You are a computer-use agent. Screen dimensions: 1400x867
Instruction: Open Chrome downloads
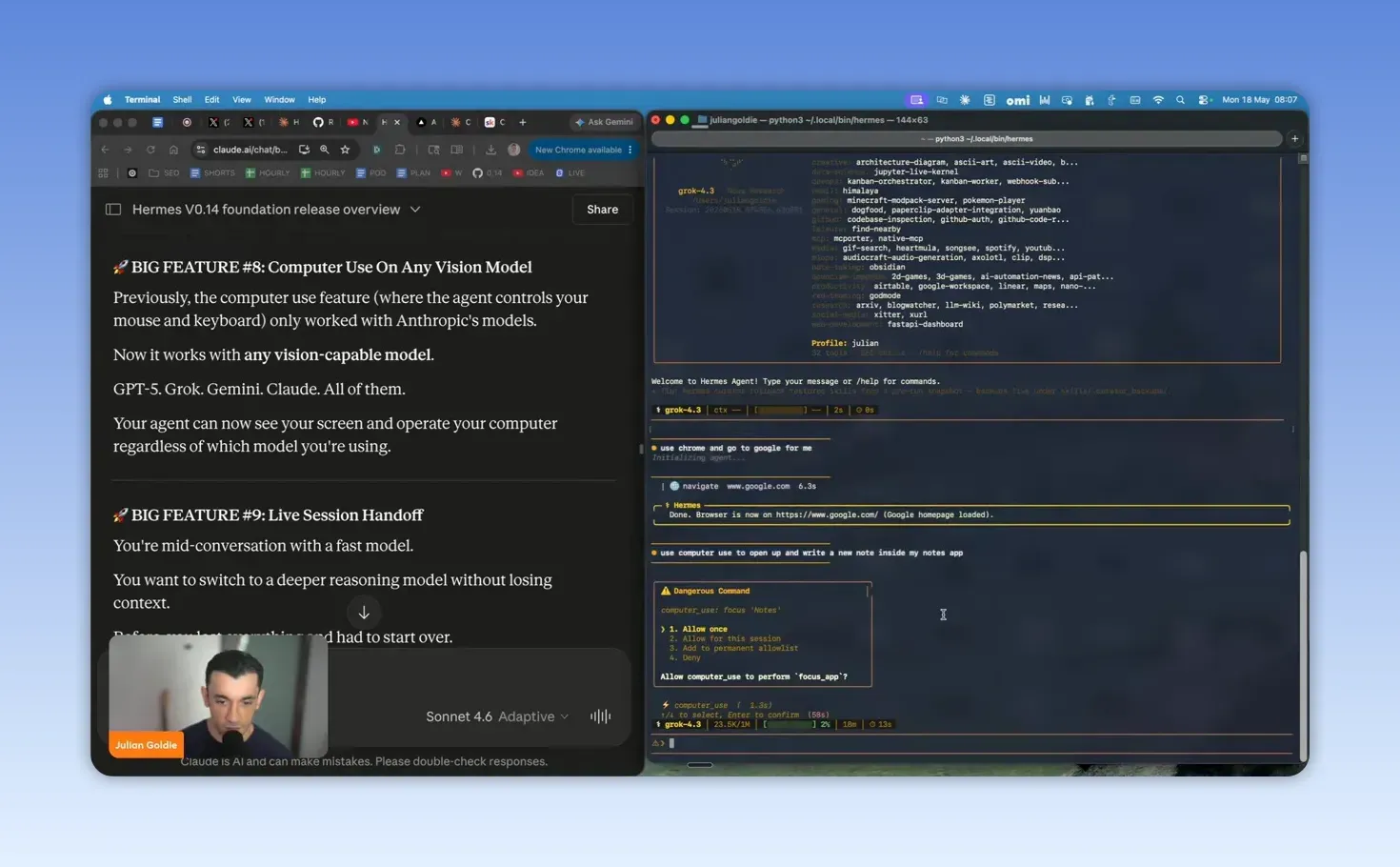[x=490, y=150]
